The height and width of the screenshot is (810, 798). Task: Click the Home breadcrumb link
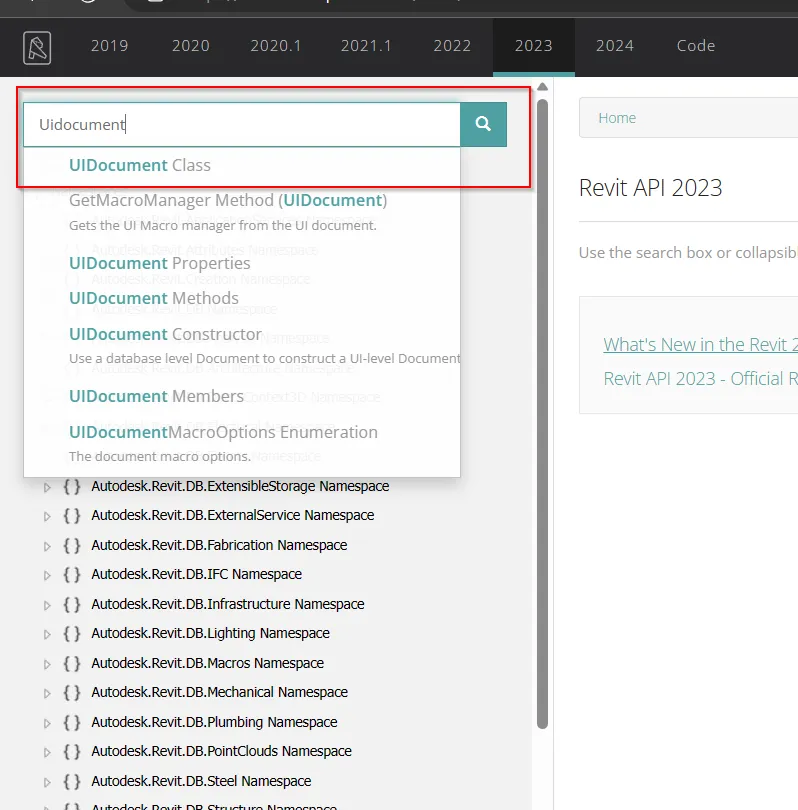617,118
